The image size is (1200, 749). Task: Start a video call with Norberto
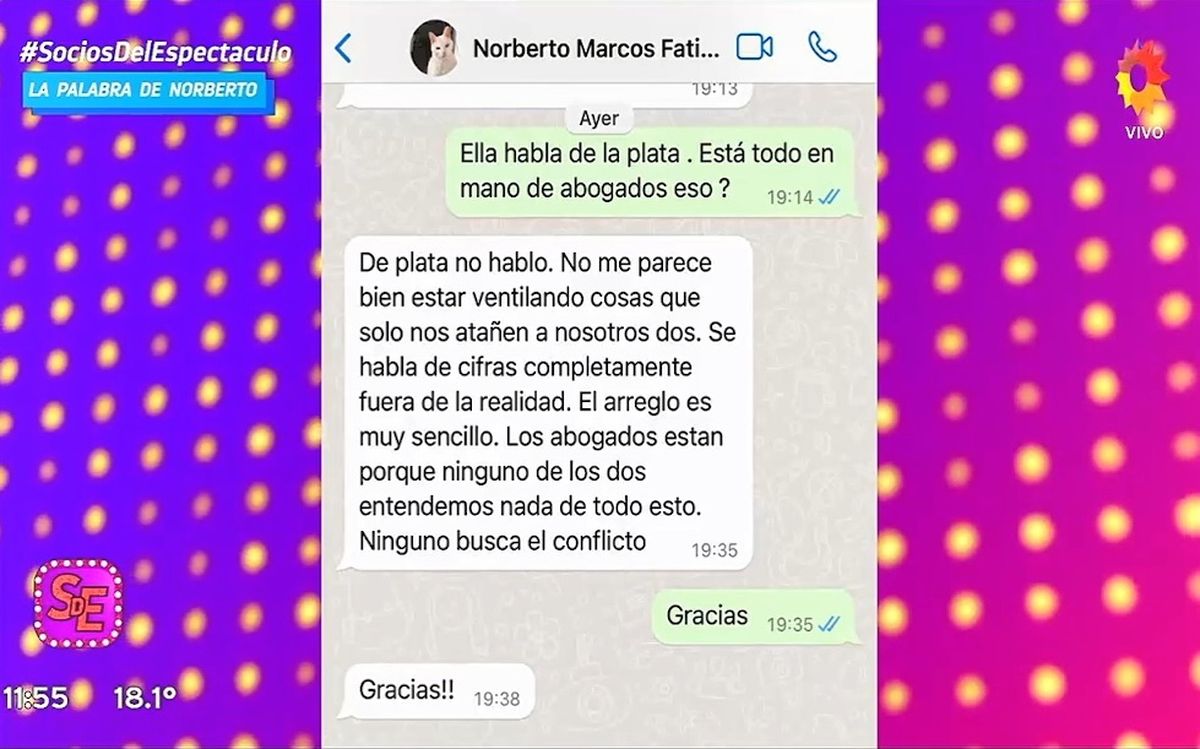[x=755, y=47]
